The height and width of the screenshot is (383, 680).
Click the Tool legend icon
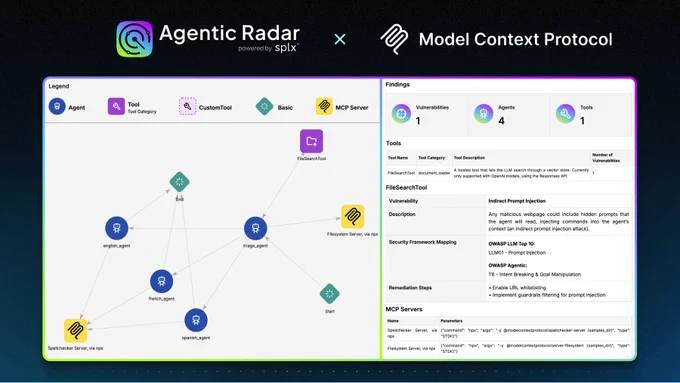[x=116, y=106]
